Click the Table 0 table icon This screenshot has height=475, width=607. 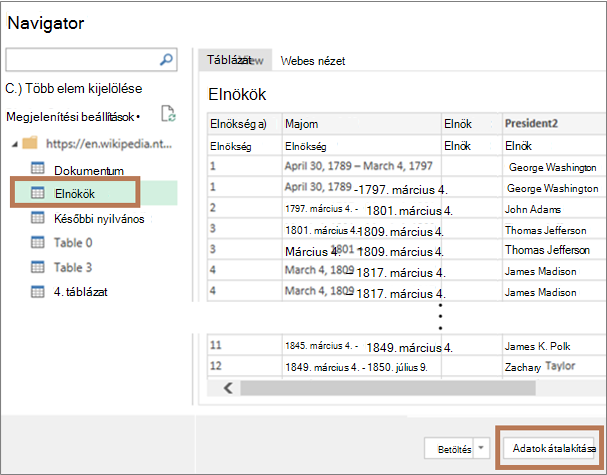[x=38, y=242]
